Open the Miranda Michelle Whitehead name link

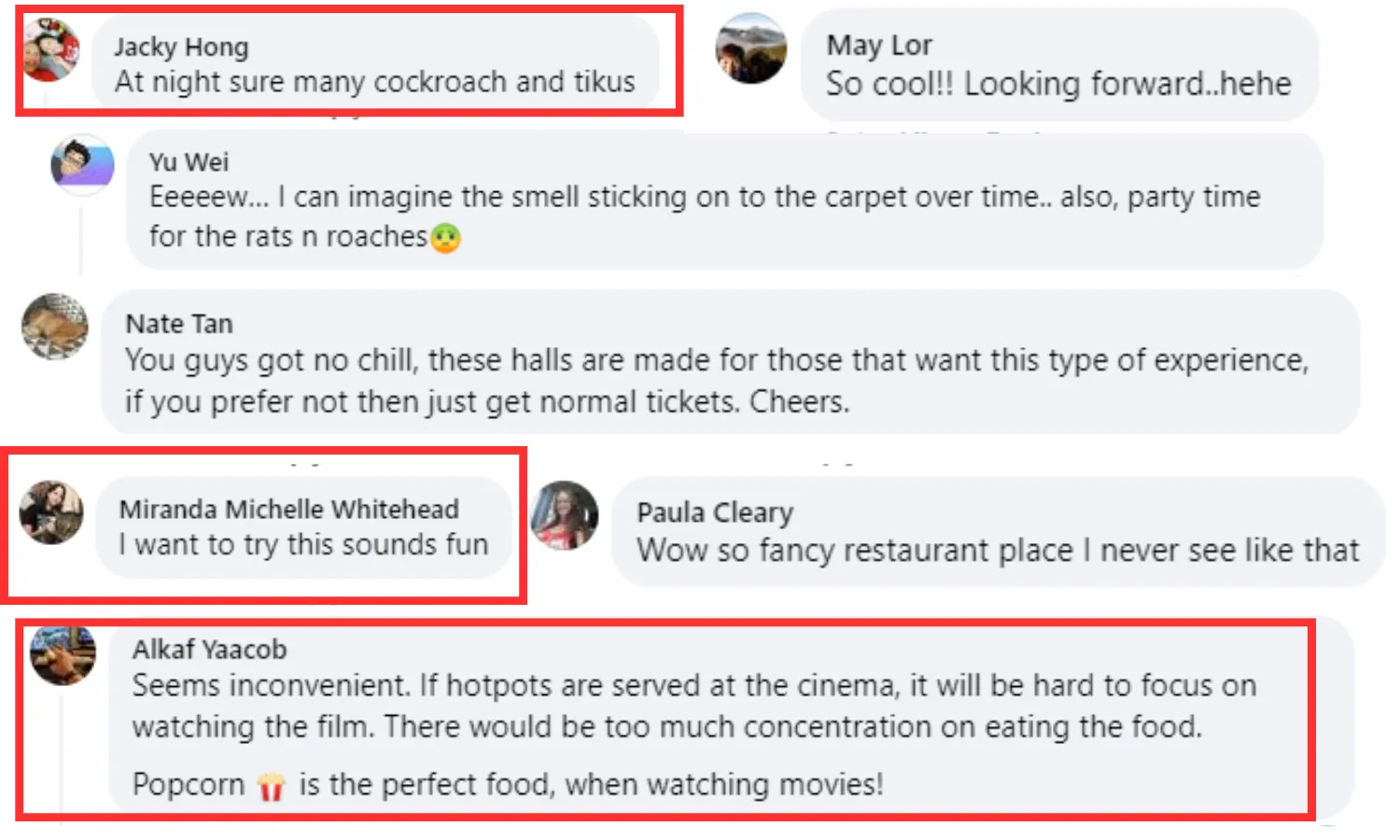tap(288, 510)
